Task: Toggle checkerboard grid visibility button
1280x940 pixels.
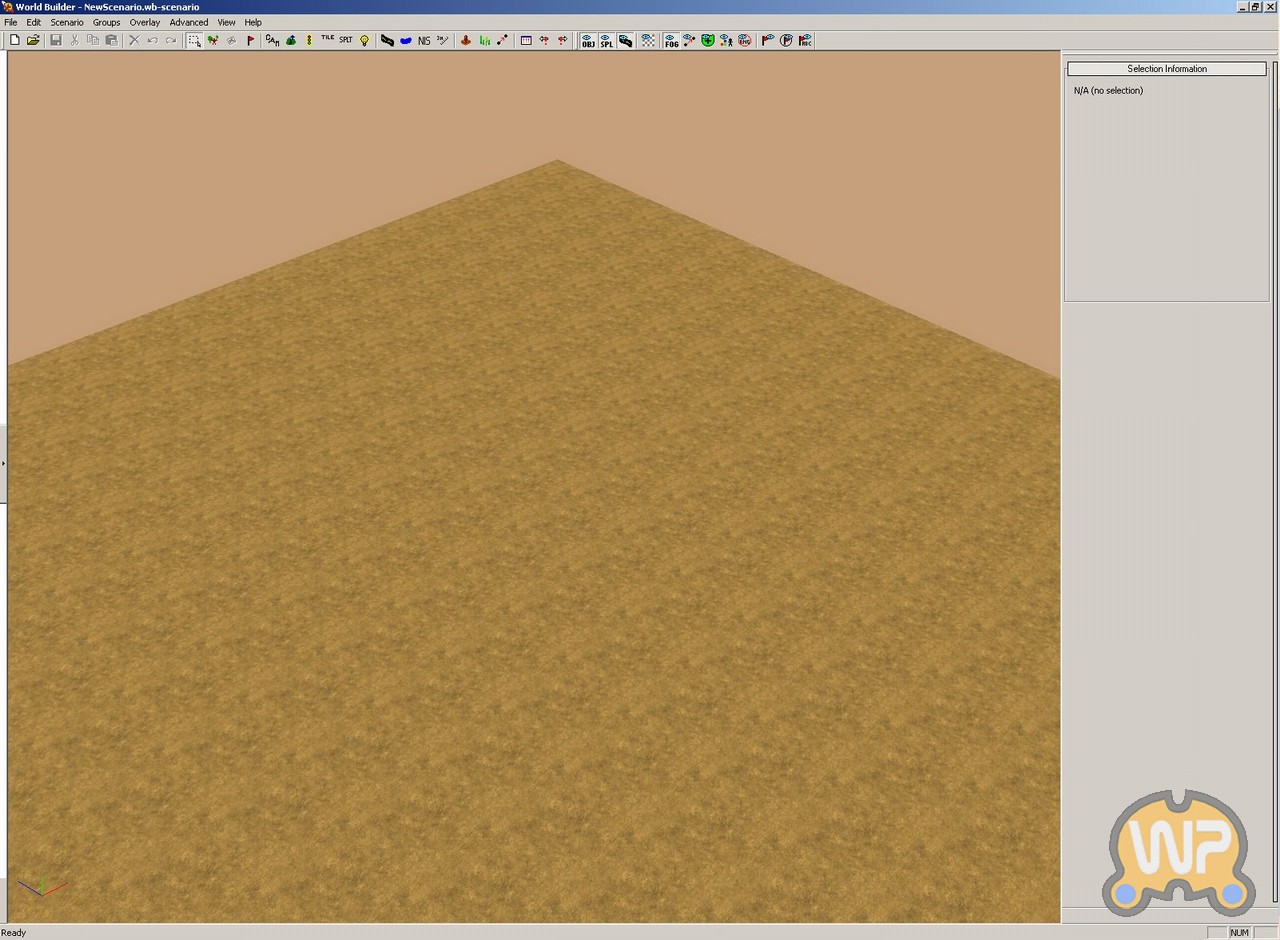Action: 648,40
